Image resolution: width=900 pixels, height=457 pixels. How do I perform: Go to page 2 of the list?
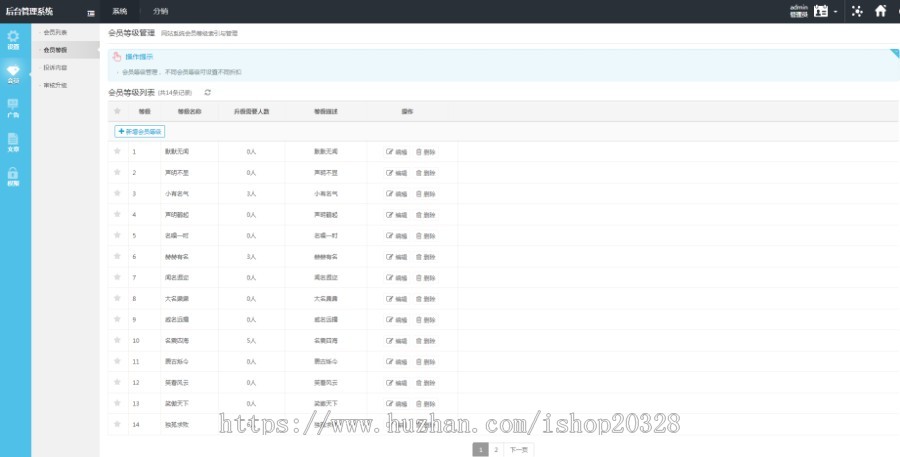496,450
